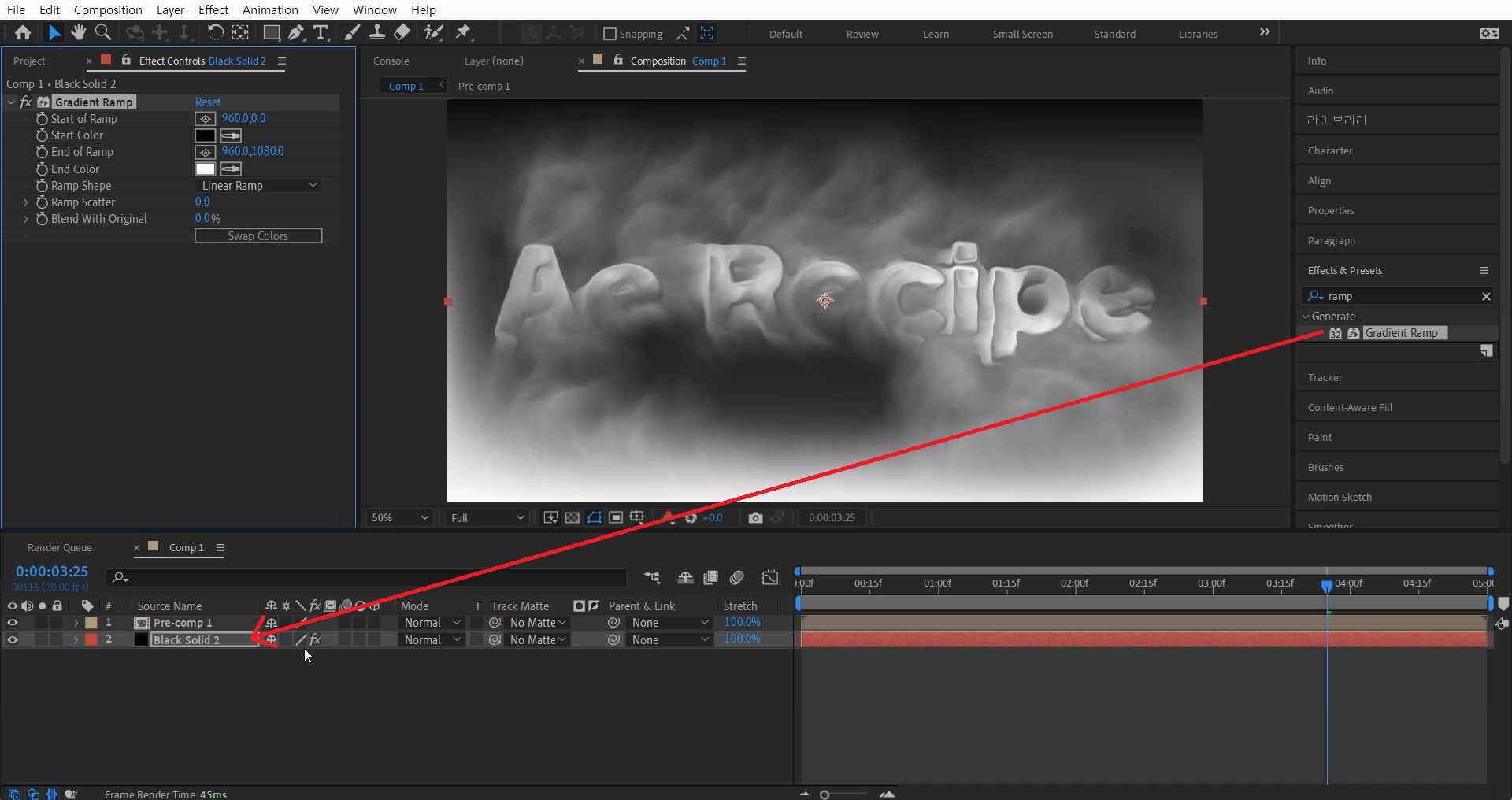The image size is (1512, 800).
Task: Click End of Ramp point picker crosshair
Action: tap(205, 152)
